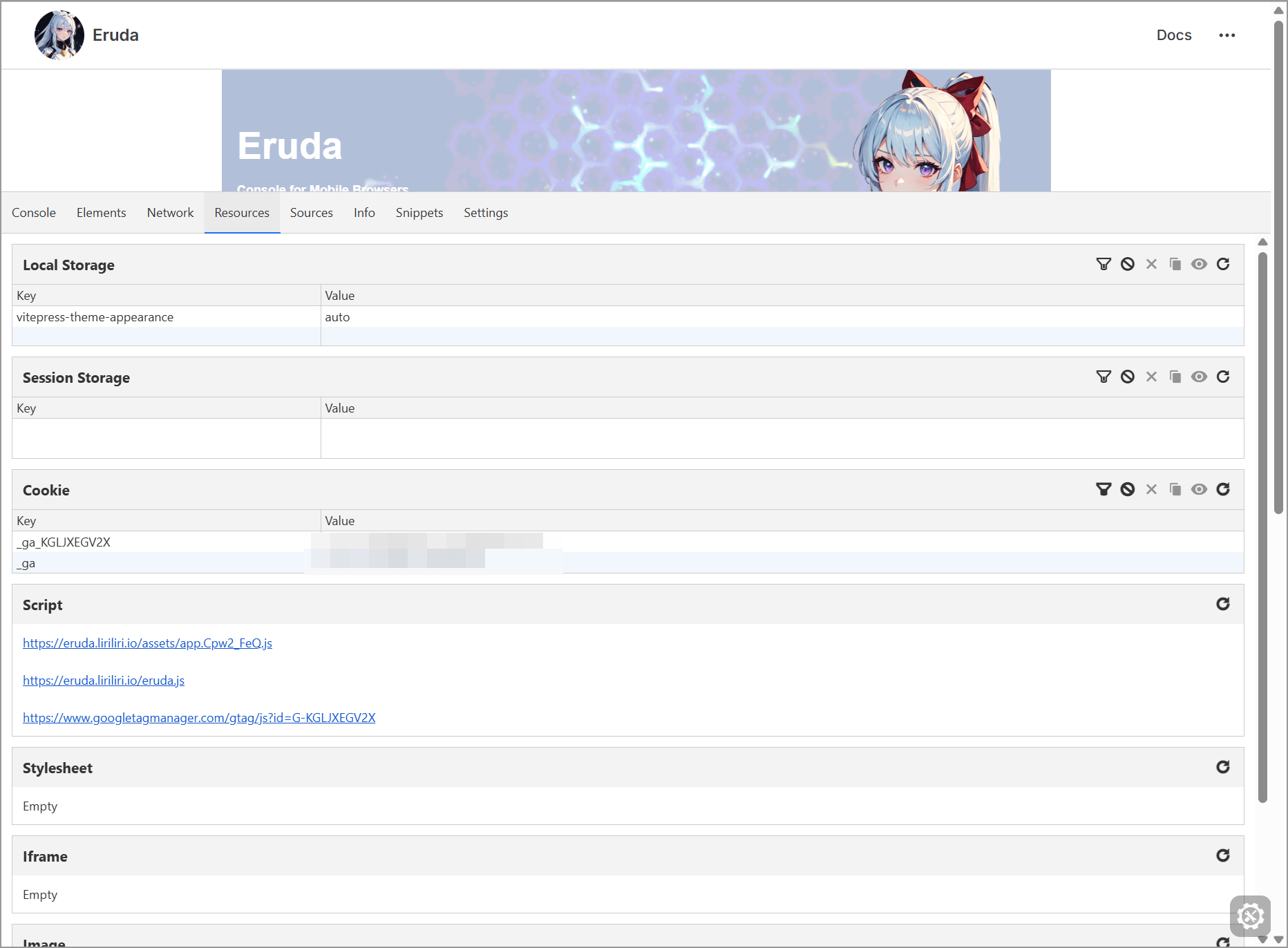The width and height of the screenshot is (1288, 948).
Task: Open the Network tab
Action: pos(171,213)
